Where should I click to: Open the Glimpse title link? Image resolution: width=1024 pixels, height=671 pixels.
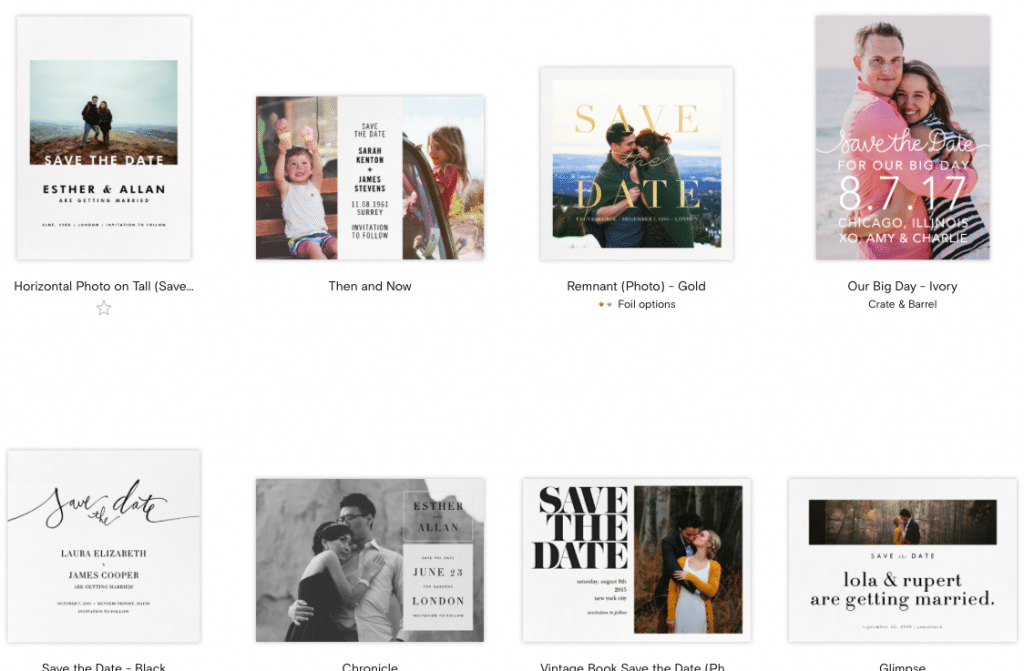pyautogui.click(x=902, y=666)
